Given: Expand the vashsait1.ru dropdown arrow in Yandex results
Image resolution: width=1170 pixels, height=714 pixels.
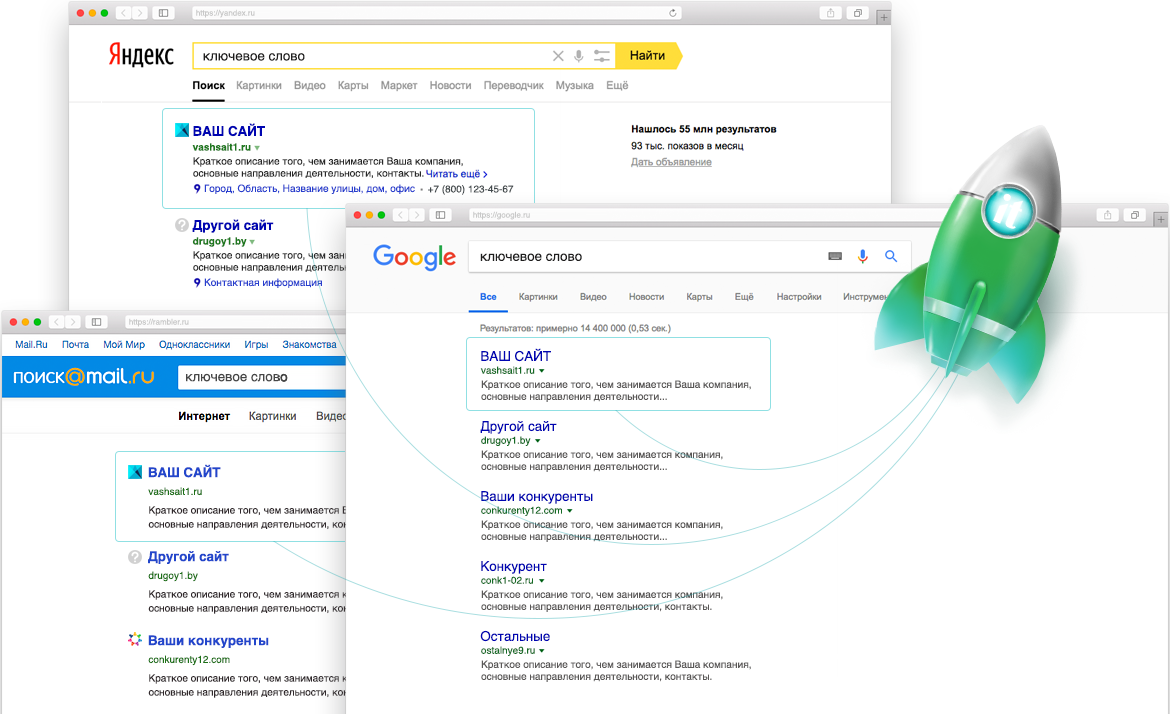Looking at the screenshot, I should click(257, 148).
